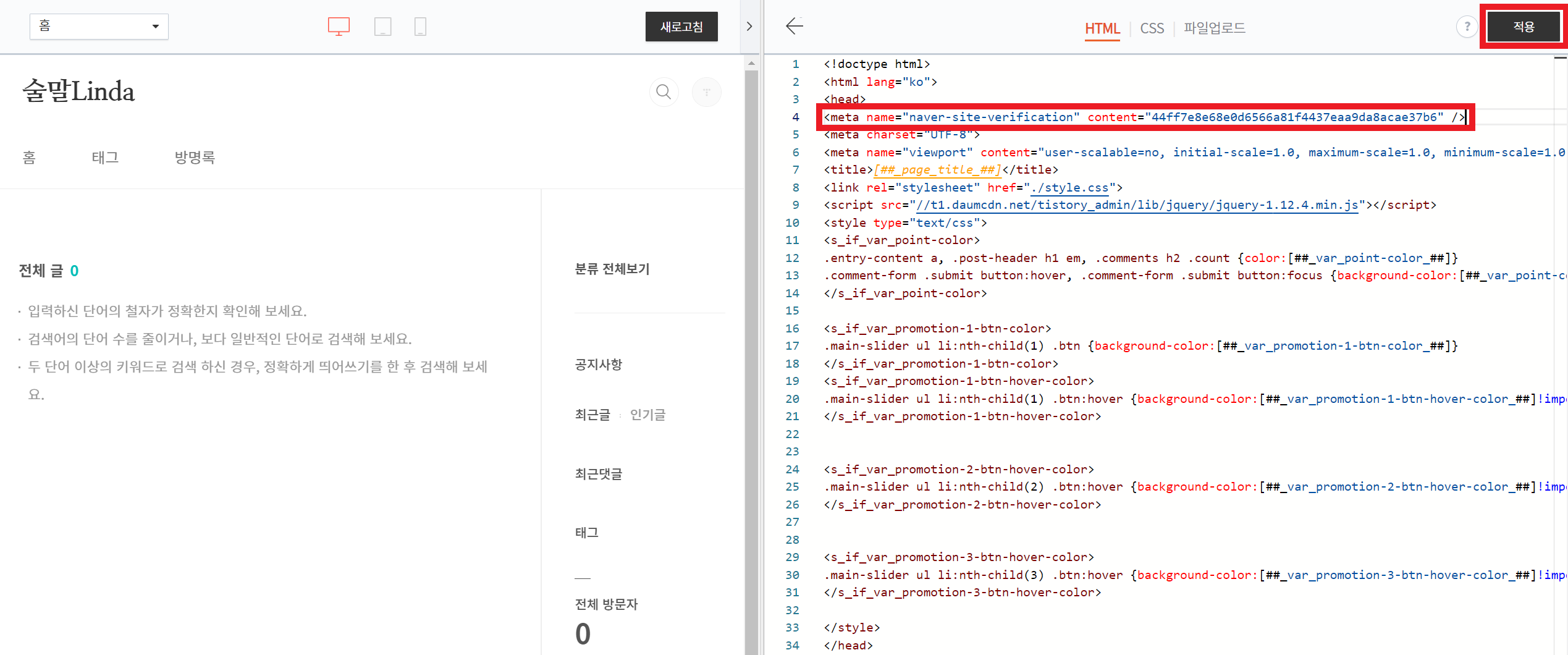The width and height of the screenshot is (1568, 655).
Task: Click the 공지사항 sidebar heading
Action: click(x=599, y=365)
